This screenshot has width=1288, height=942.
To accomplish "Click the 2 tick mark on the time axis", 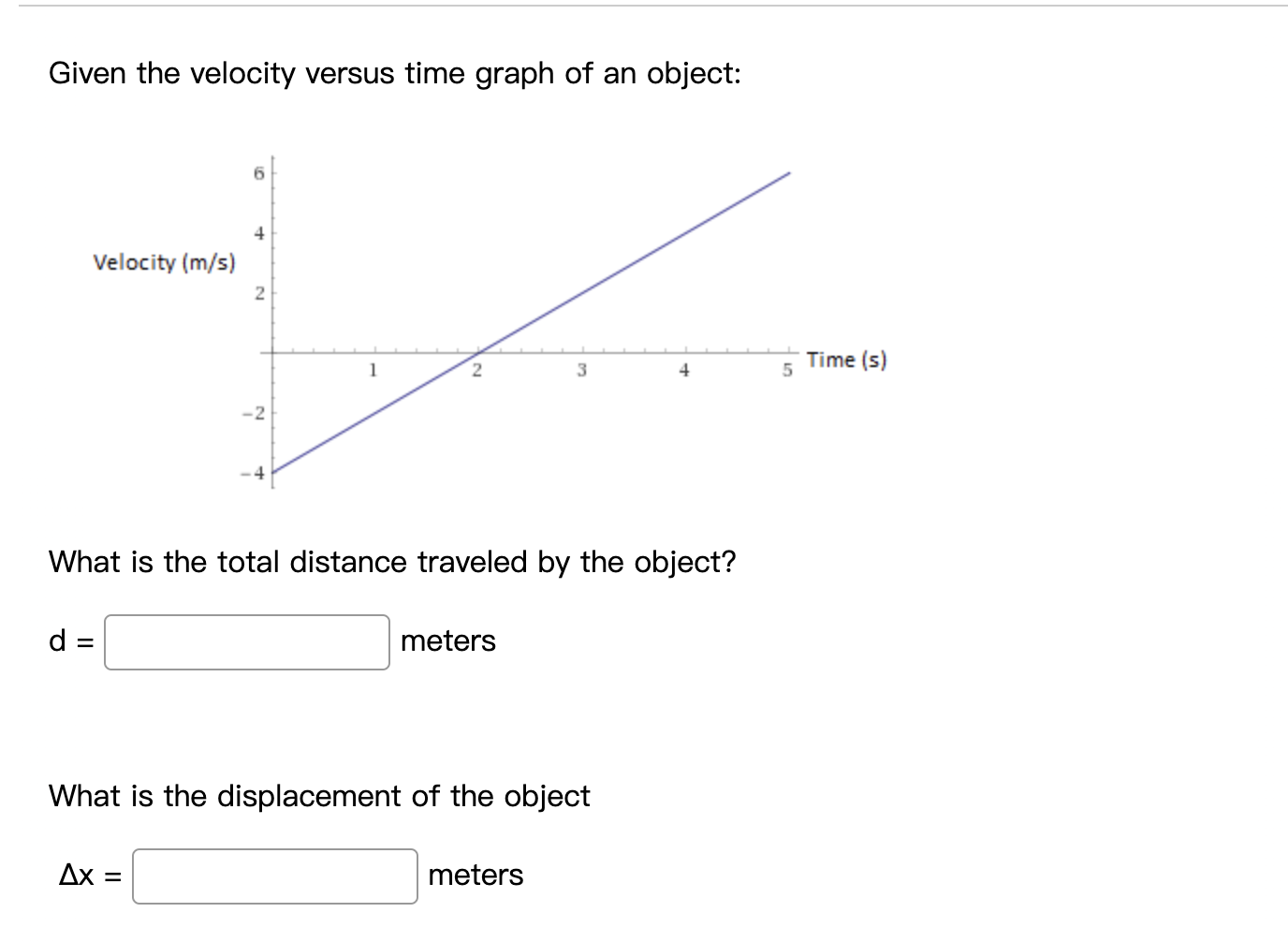I will [477, 370].
